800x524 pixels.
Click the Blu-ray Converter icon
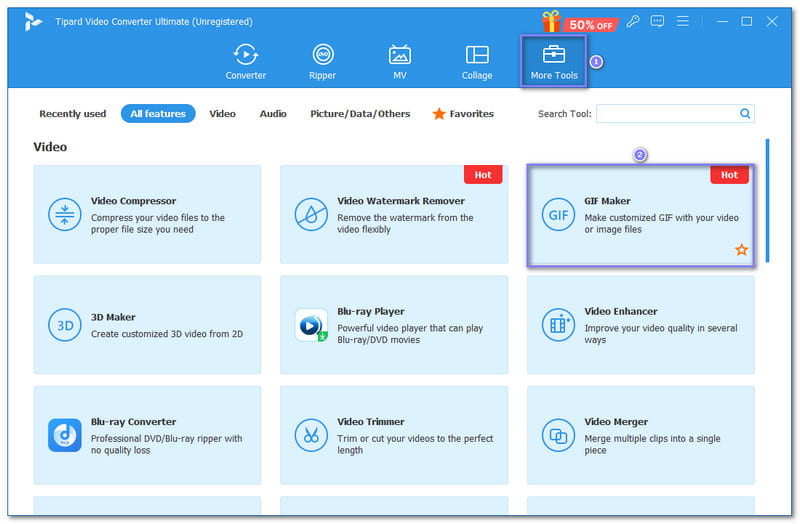pyautogui.click(x=64, y=435)
